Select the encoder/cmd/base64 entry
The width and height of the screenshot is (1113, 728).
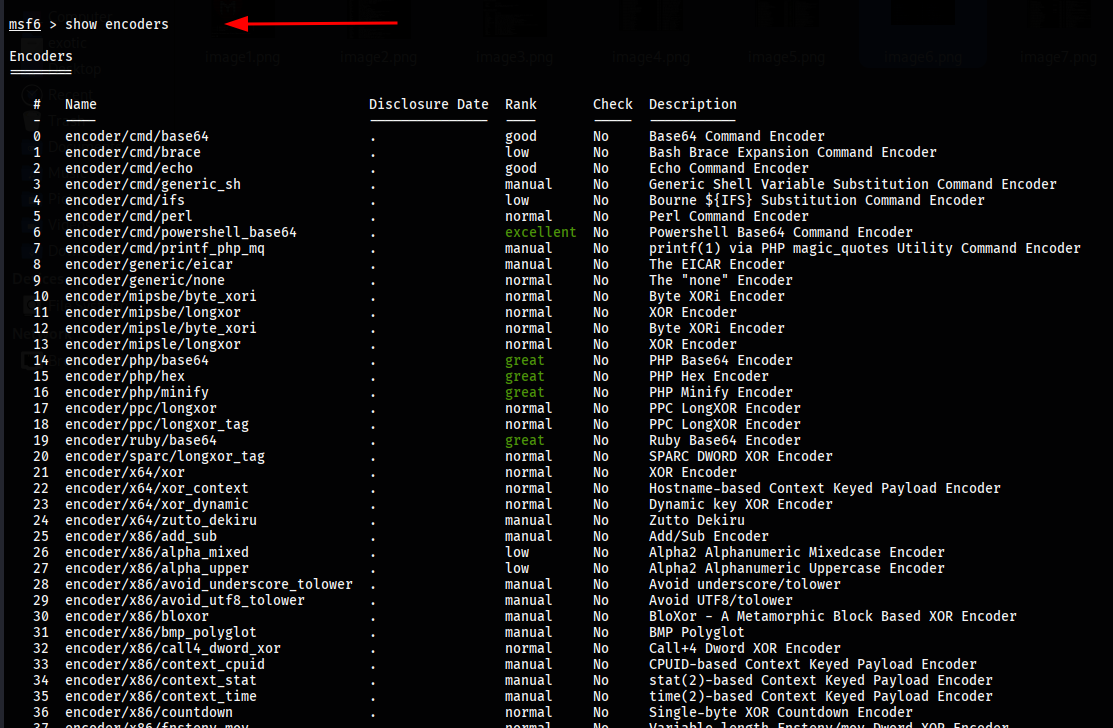(137, 136)
